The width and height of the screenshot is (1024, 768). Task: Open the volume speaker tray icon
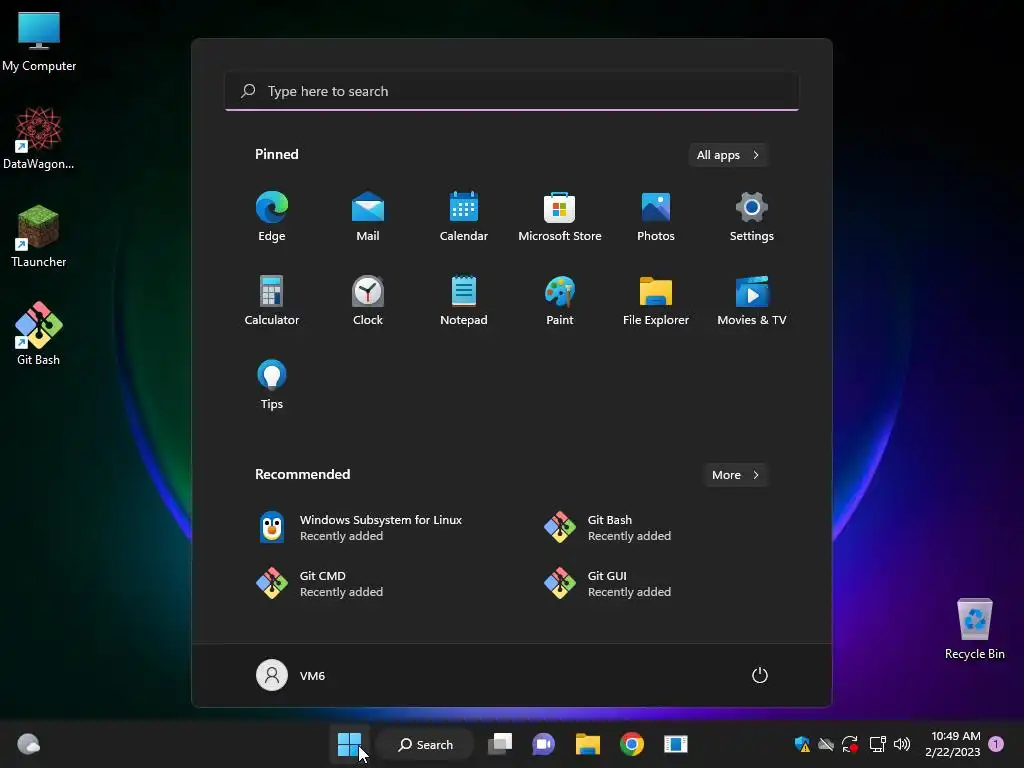coord(902,744)
